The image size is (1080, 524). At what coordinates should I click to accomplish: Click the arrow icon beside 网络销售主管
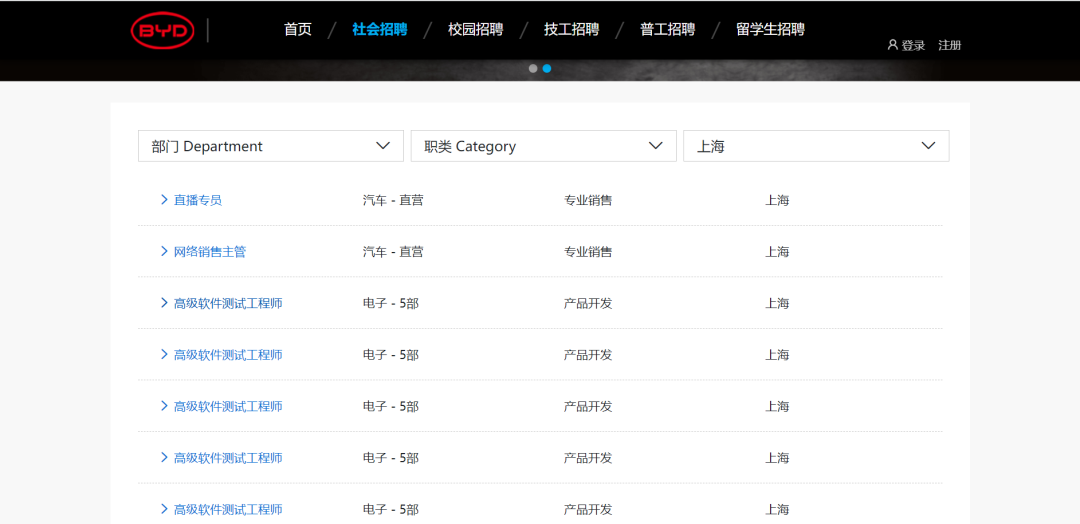point(164,251)
